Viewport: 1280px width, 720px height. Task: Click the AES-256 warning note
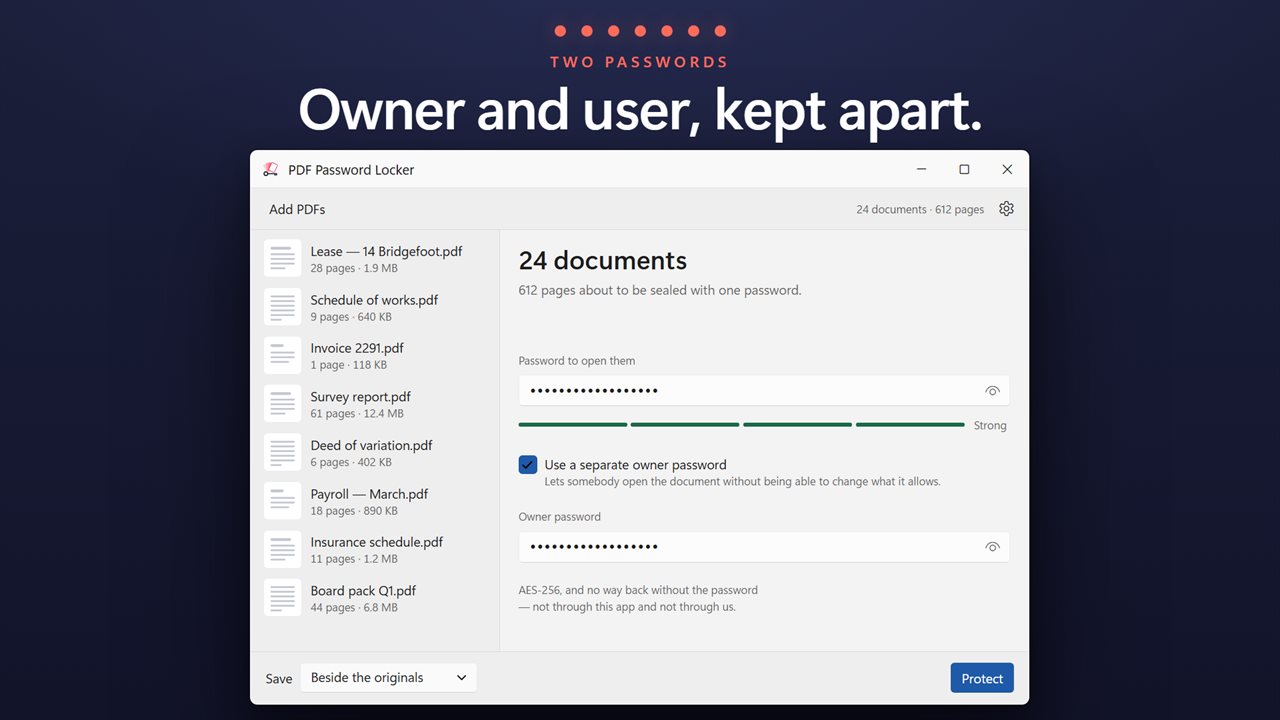tap(638, 598)
